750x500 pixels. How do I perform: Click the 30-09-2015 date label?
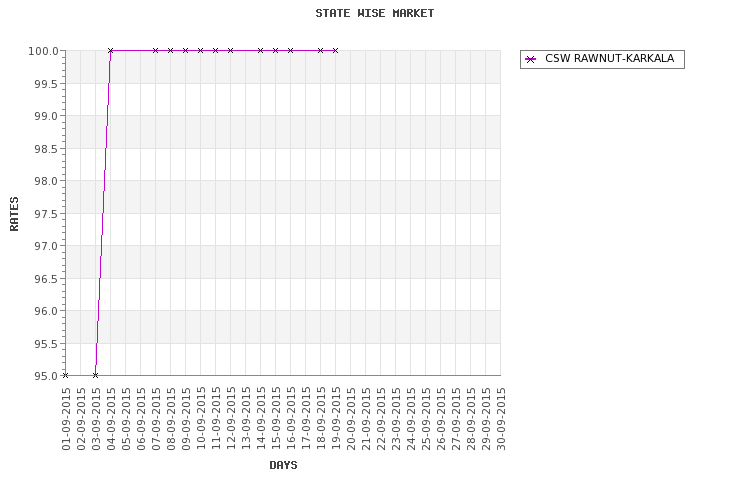click(x=501, y=419)
